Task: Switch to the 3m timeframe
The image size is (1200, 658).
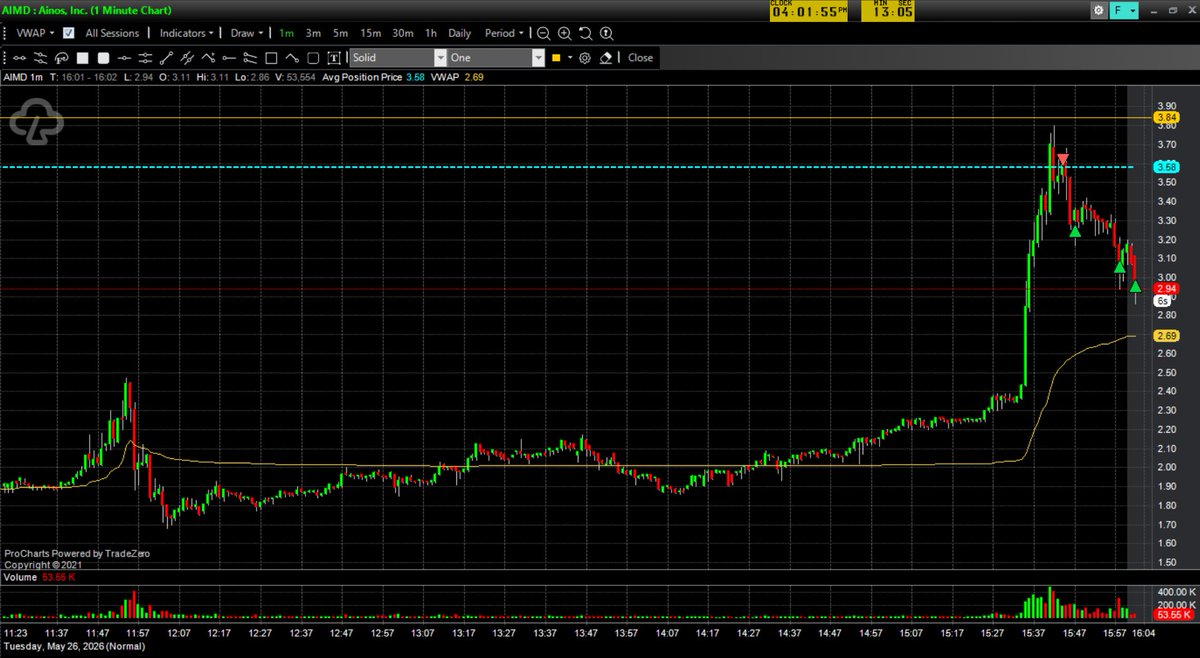Action: (312, 33)
